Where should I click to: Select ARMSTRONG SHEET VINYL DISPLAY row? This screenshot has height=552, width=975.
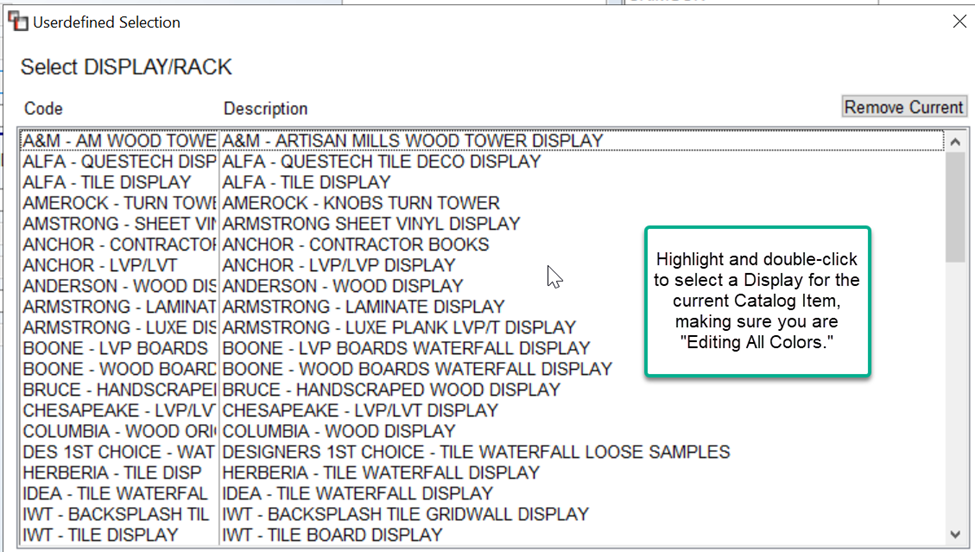click(482, 224)
